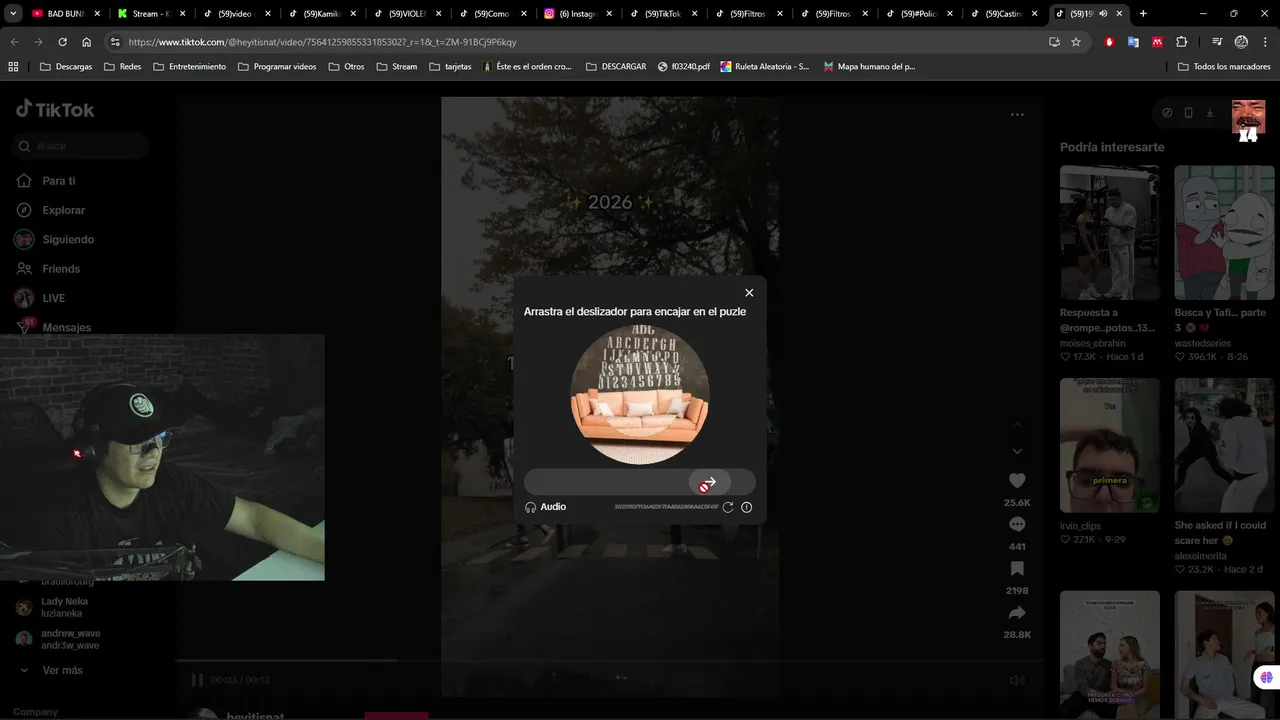Switch to BAD BUNNY YouTube tab
1280x720 pixels.
point(65,14)
